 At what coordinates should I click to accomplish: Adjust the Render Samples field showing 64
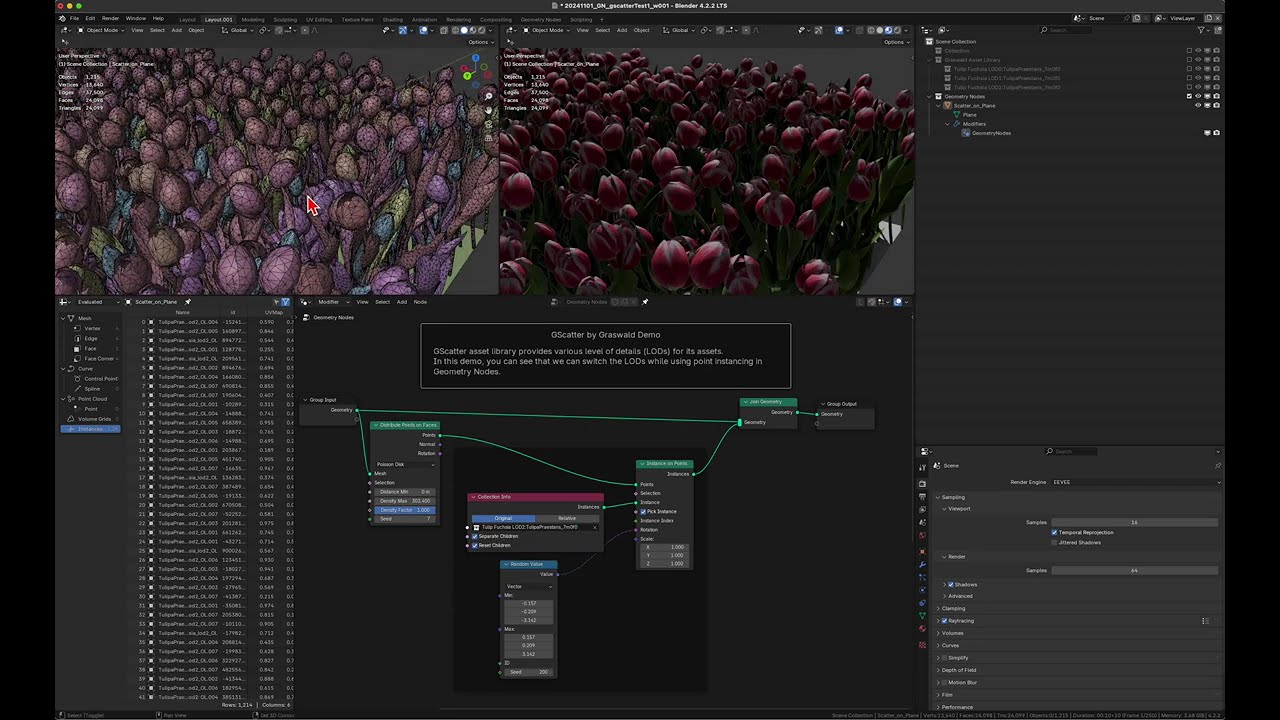click(1135, 570)
